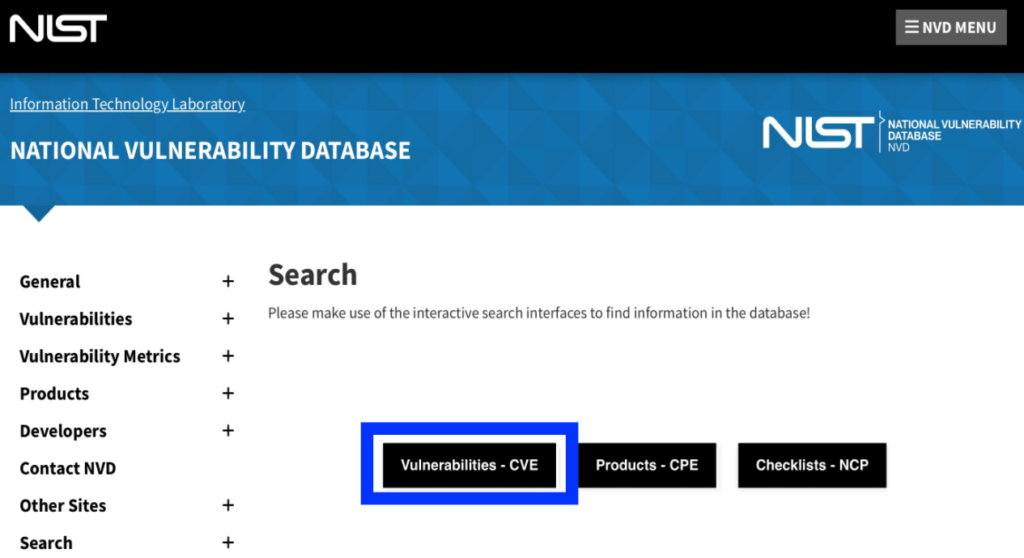Go to Contact NVD in the sidebar
1024x558 pixels.
[x=68, y=468]
